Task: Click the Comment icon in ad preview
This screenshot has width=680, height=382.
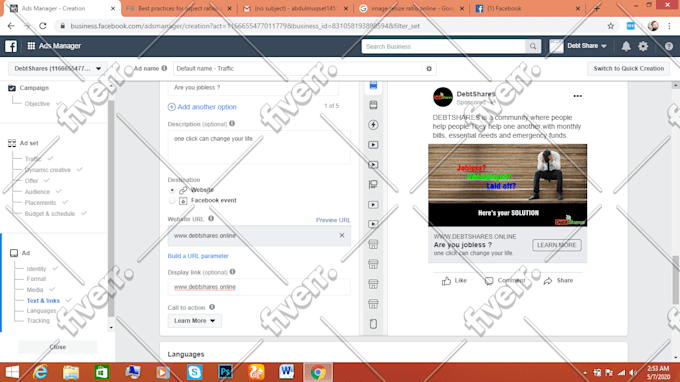Action: [489, 281]
